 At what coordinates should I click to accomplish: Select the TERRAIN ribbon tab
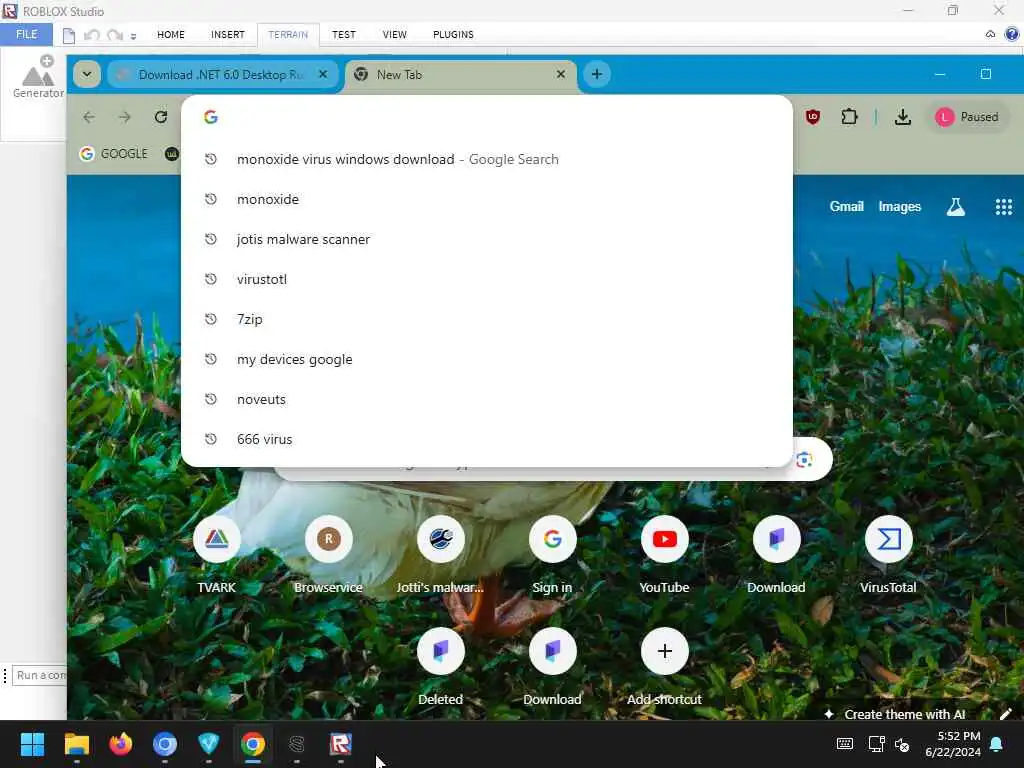pyautogui.click(x=288, y=35)
